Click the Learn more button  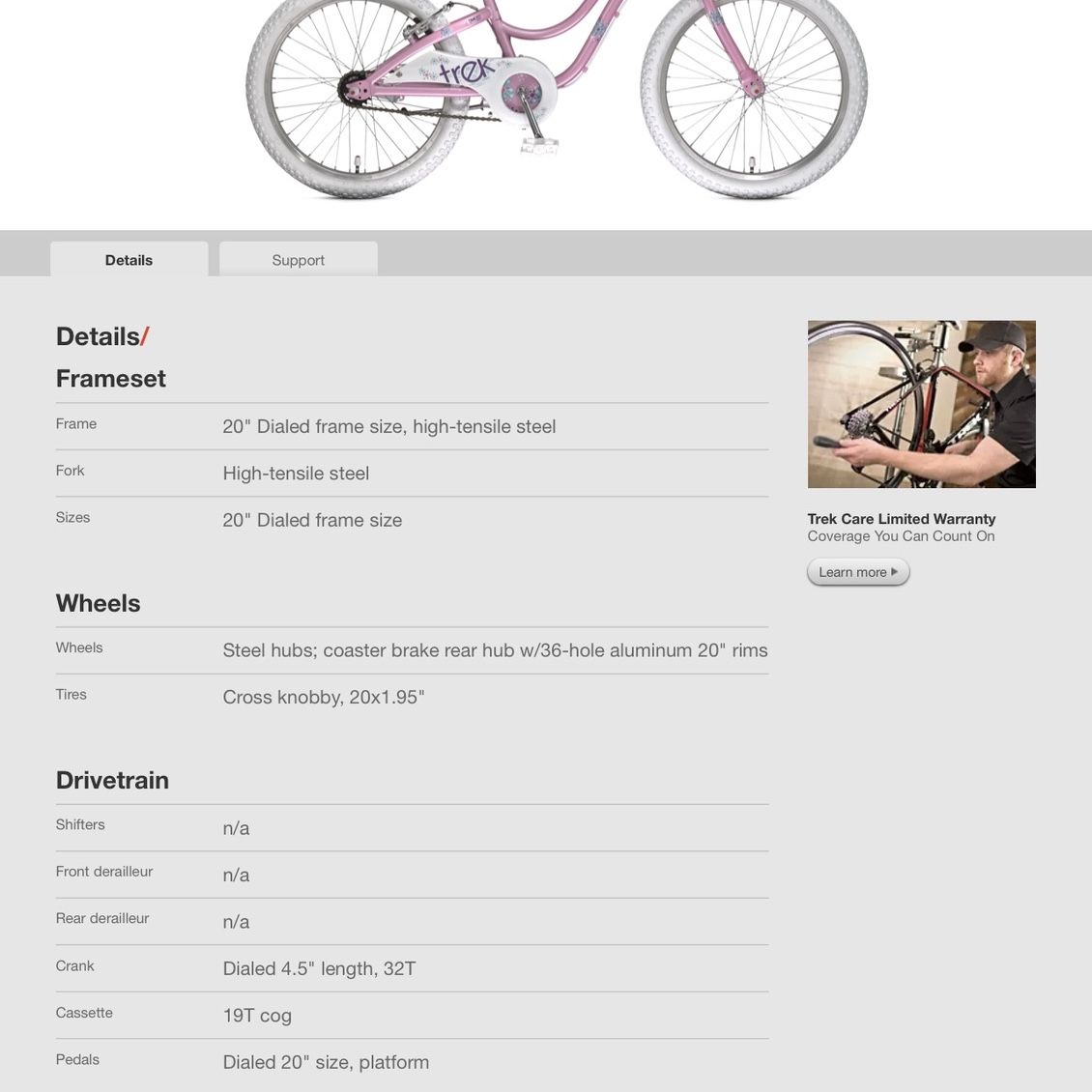(x=858, y=572)
